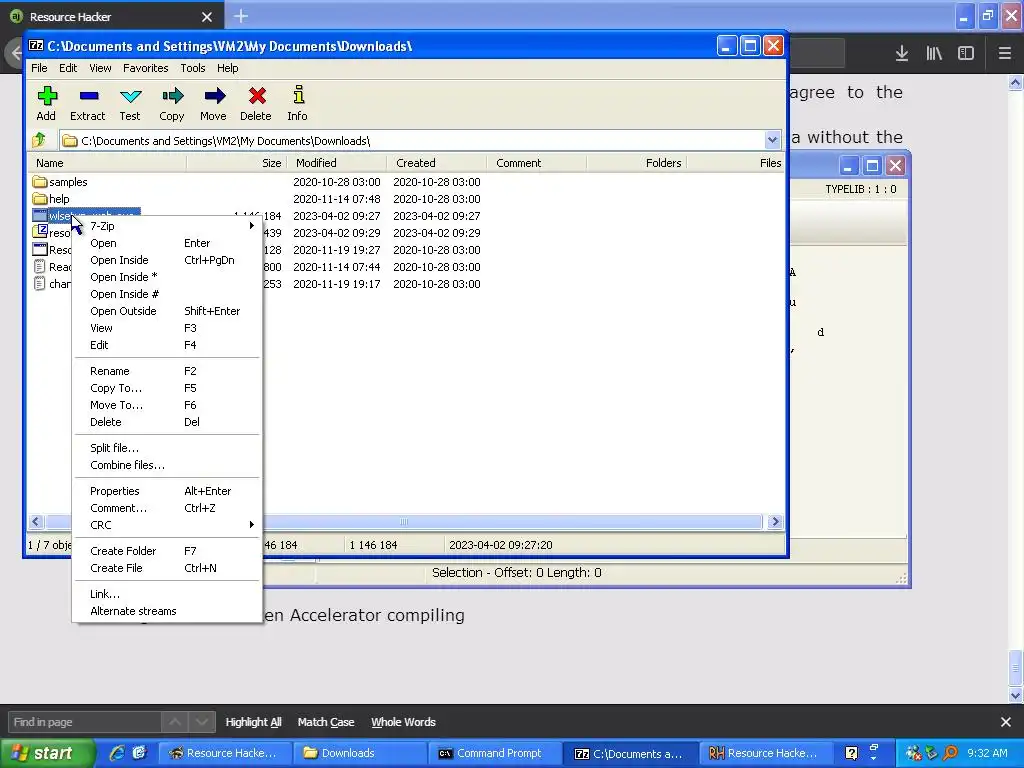The width and height of the screenshot is (1024, 768).
Task: Open the File menu
Action: 39,68
